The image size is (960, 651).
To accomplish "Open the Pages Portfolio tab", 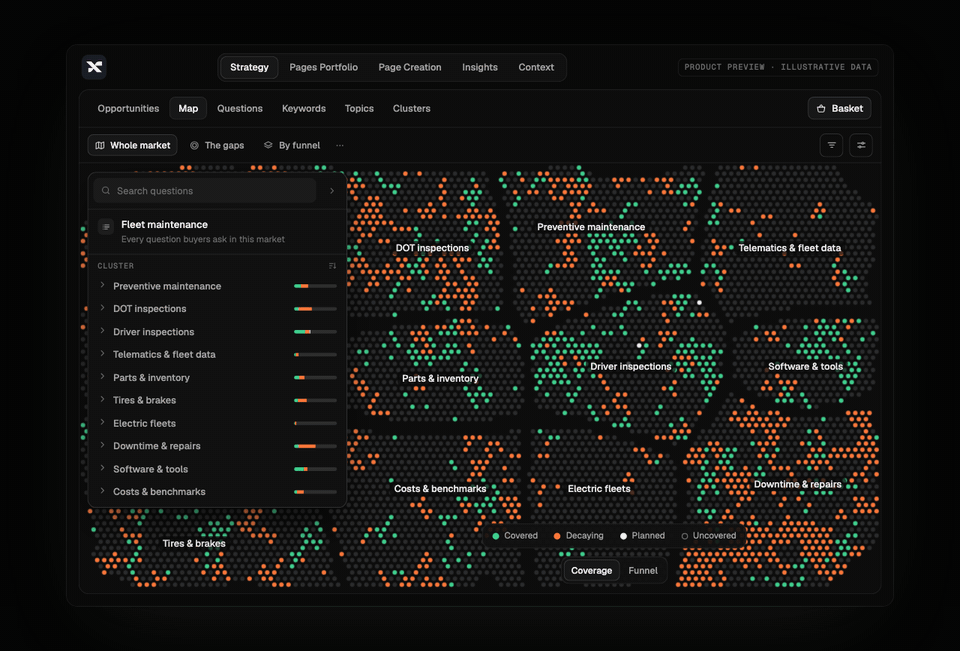I will [x=323, y=67].
